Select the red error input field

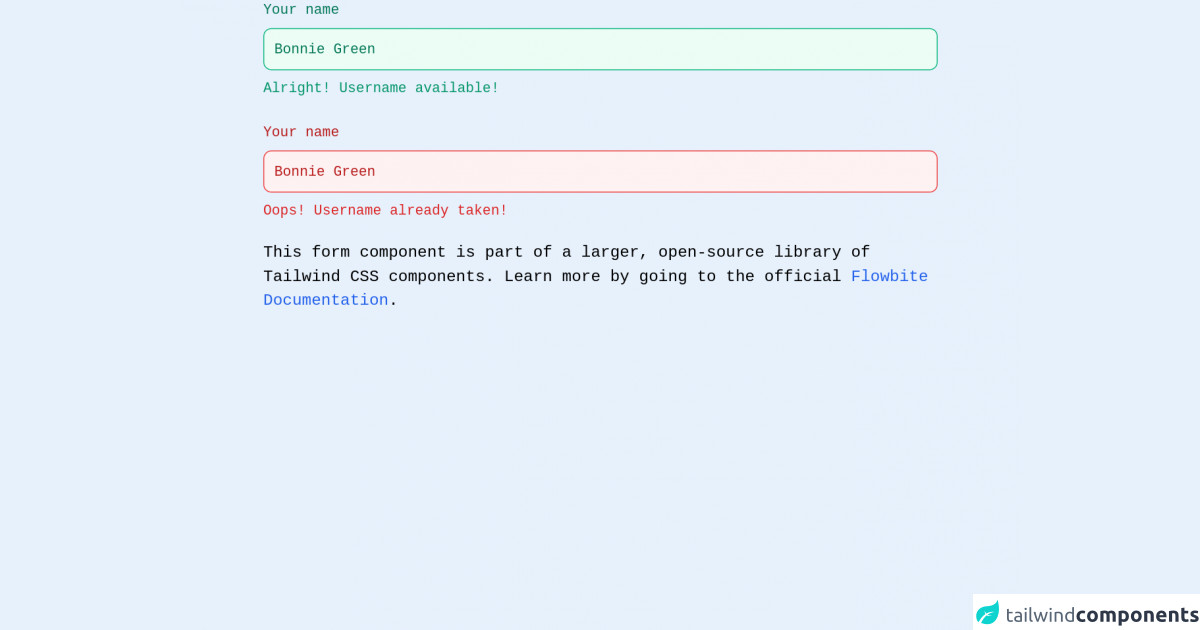600,171
